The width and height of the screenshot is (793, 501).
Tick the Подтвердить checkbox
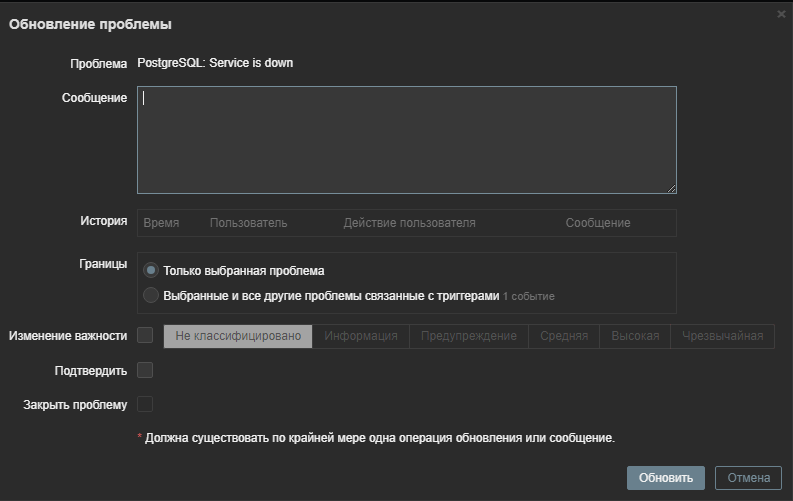(145, 370)
